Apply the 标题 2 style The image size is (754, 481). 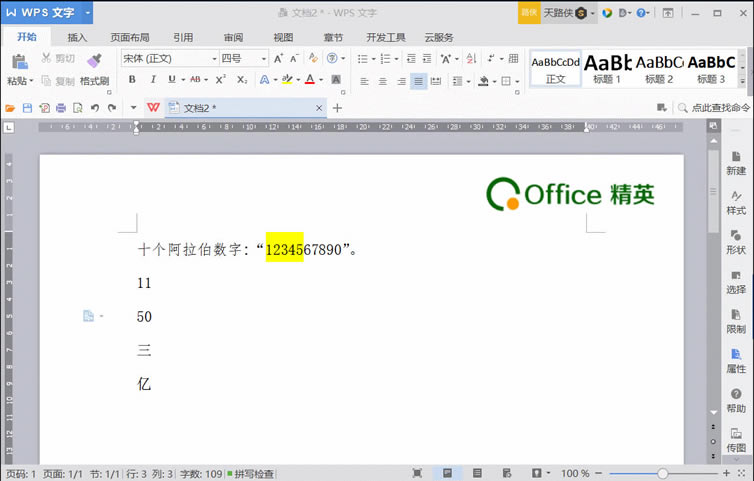pos(659,69)
